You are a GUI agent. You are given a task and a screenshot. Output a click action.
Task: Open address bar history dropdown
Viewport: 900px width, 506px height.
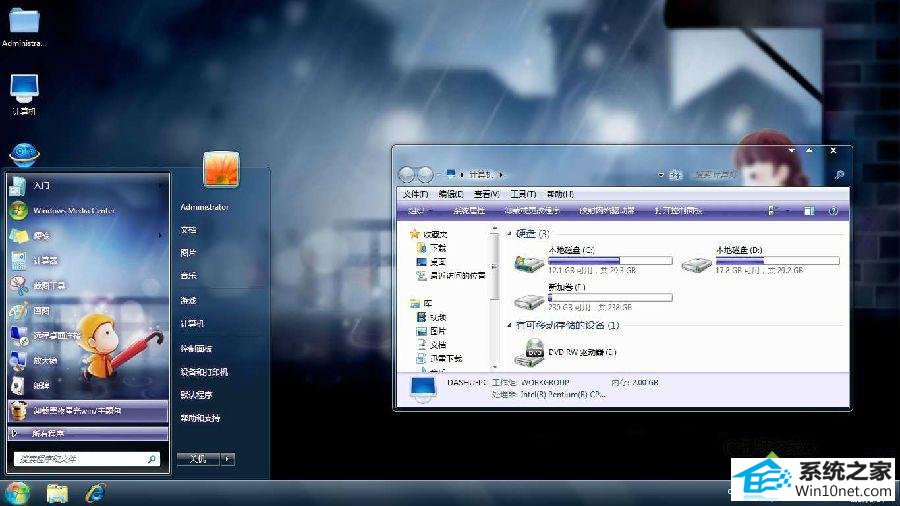click(x=661, y=174)
